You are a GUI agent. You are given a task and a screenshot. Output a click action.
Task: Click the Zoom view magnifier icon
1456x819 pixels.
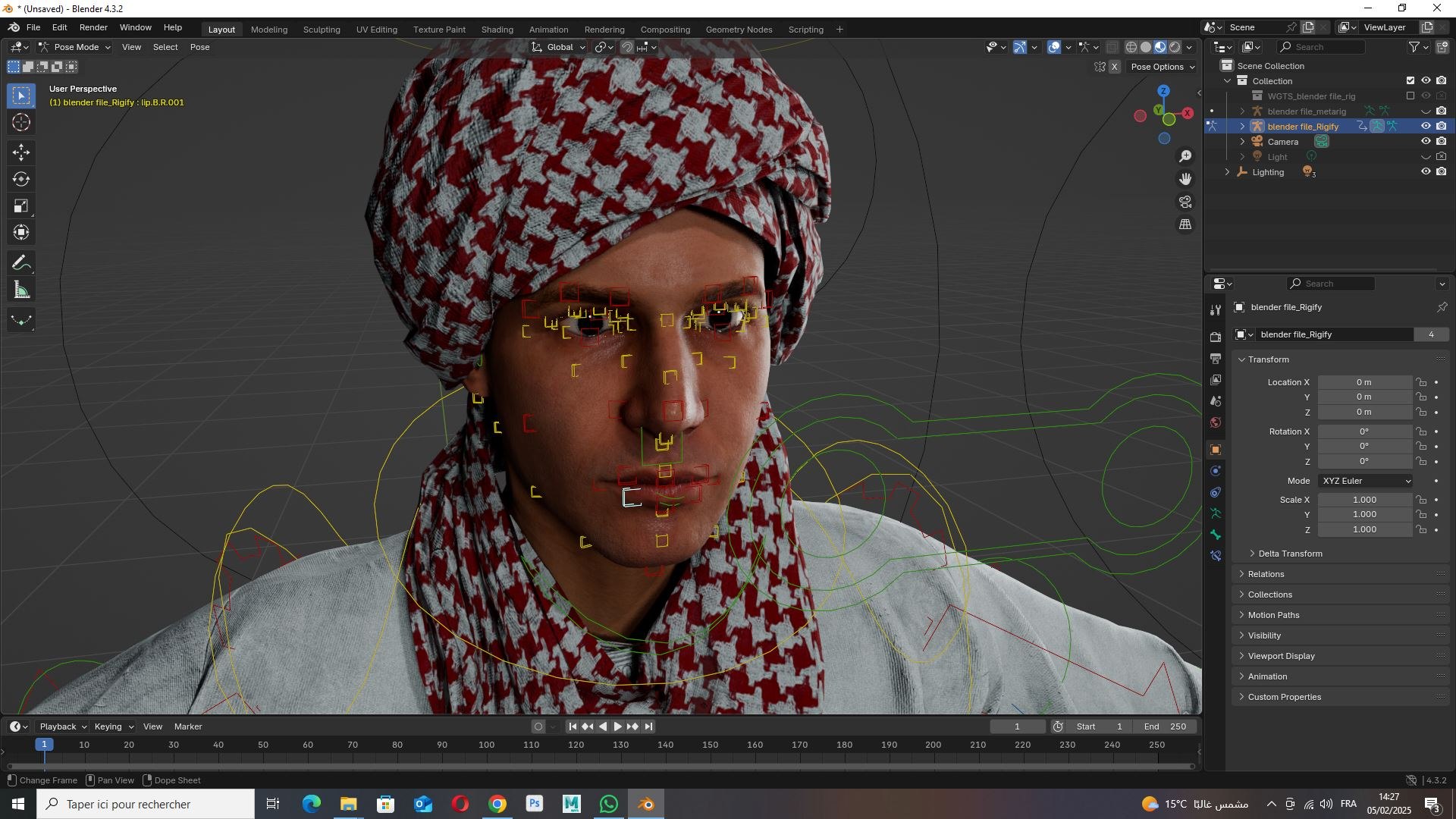click(1185, 156)
